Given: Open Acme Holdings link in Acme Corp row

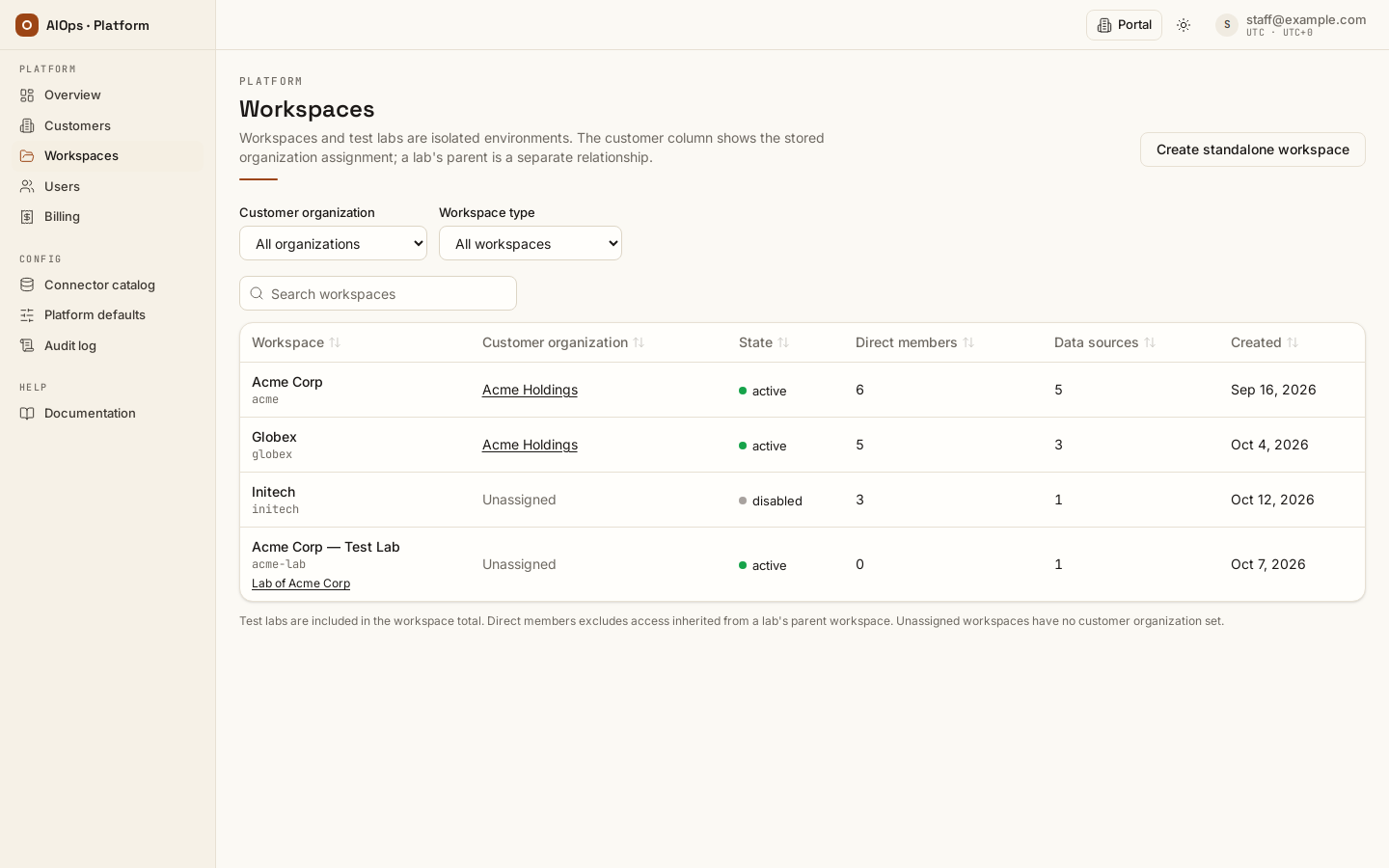Looking at the screenshot, I should coord(530,390).
